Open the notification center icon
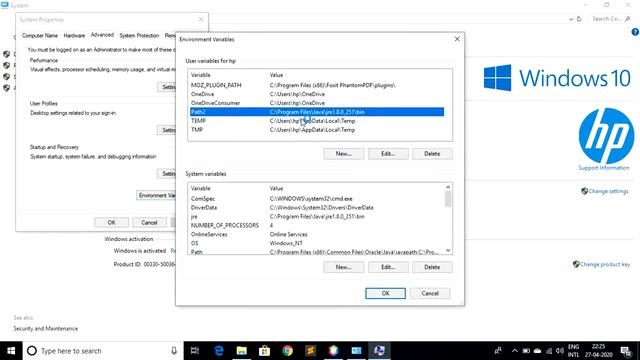 click(626, 351)
